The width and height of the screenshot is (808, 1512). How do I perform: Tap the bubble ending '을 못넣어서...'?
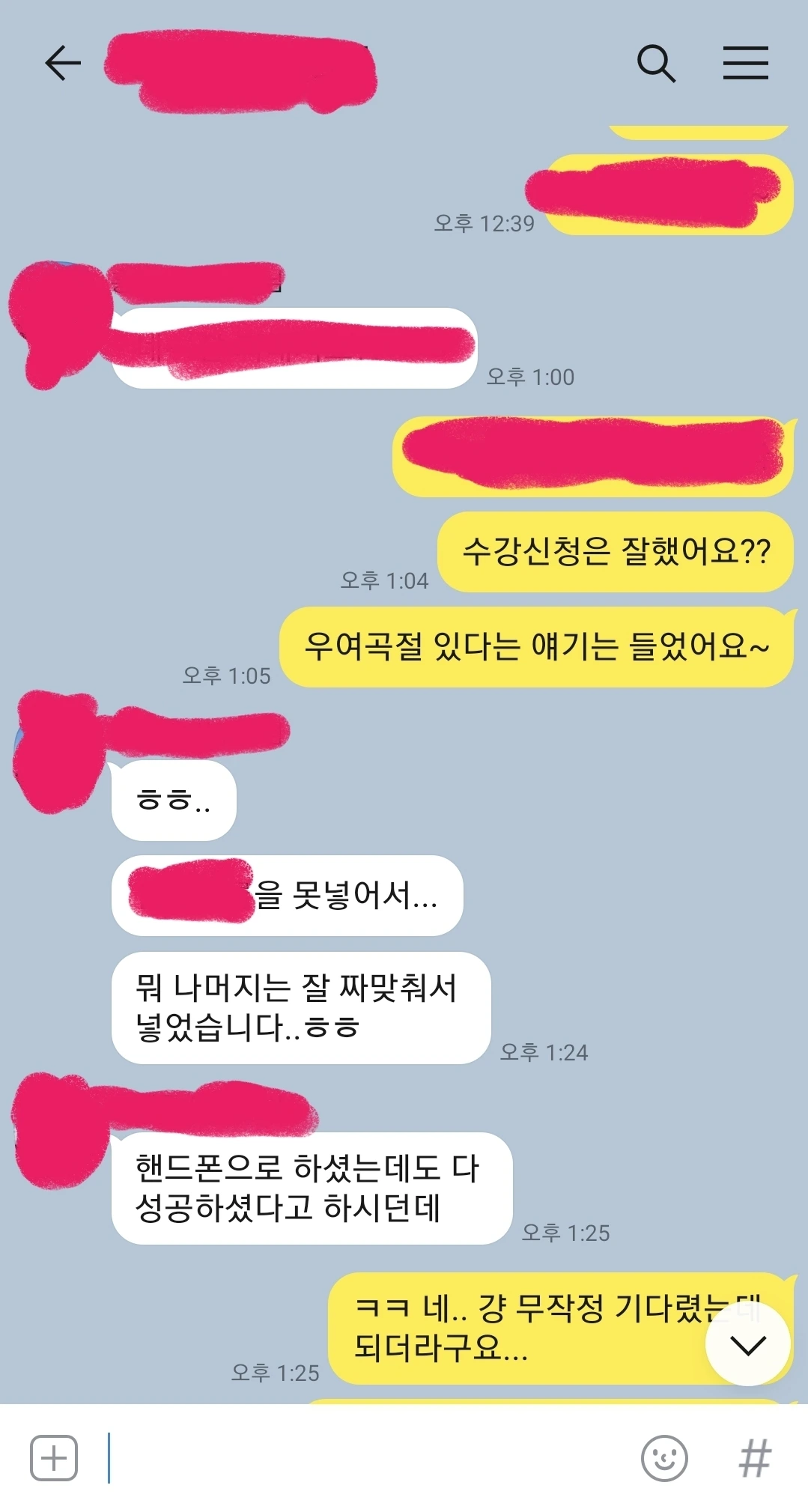pos(287,896)
